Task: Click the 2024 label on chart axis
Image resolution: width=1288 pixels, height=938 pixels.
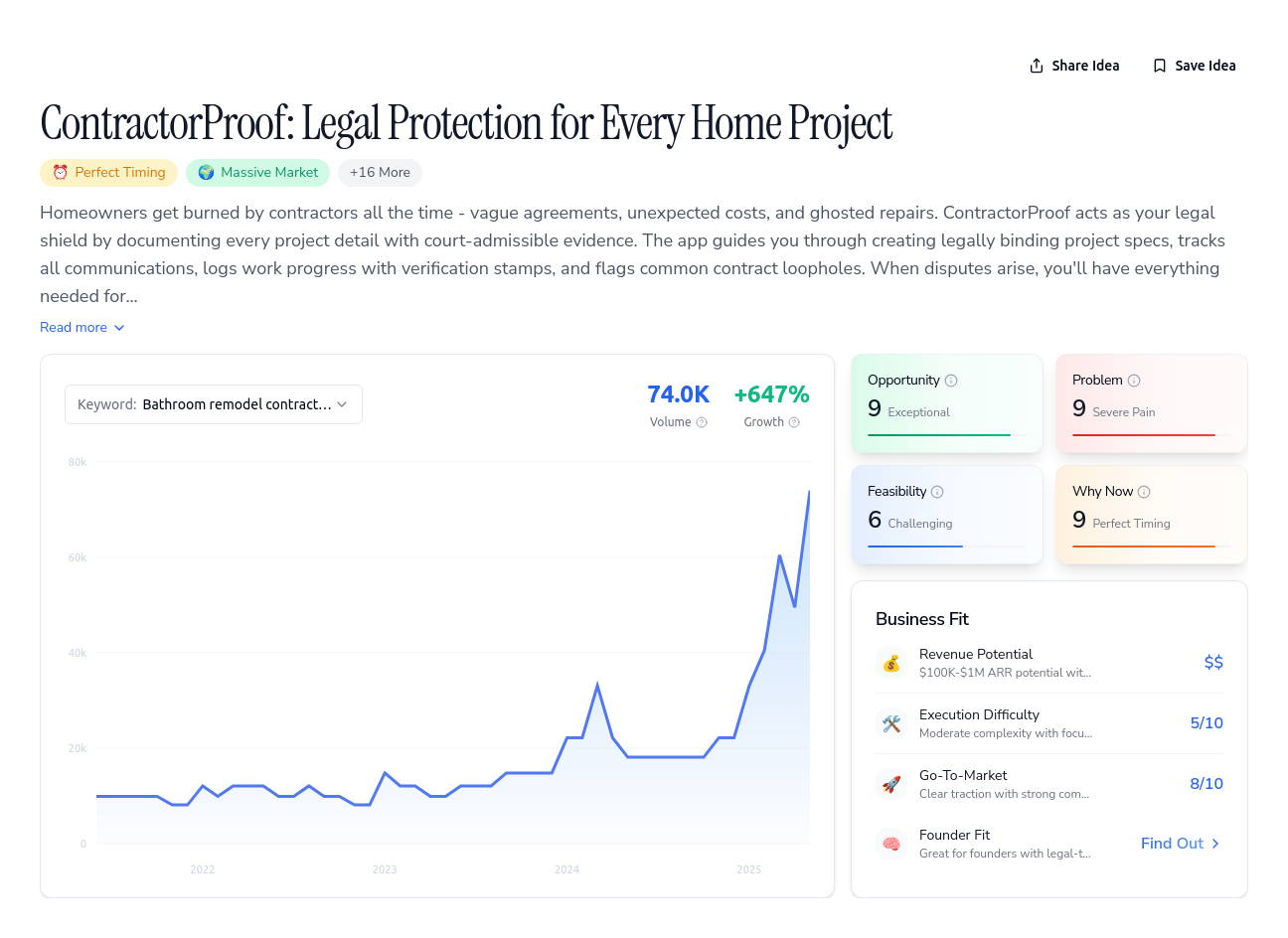Action: (x=567, y=869)
